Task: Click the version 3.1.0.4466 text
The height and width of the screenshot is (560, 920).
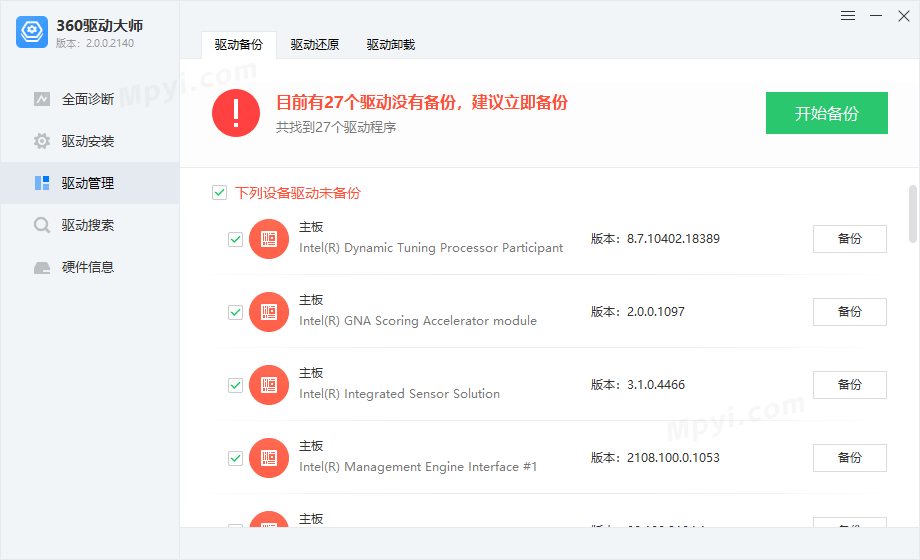Action: (x=655, y=384)
